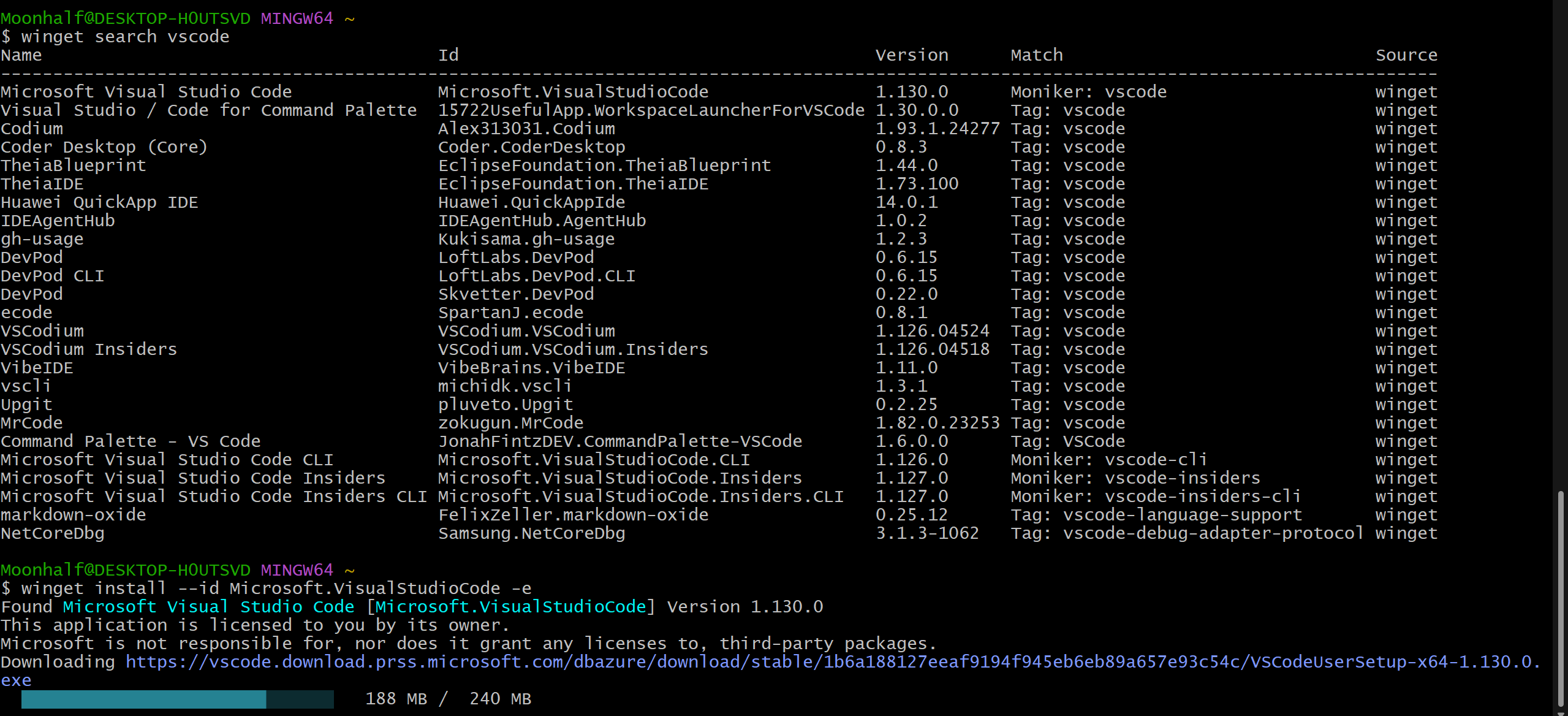Click the id "EclipseFoundation.TheiaIDE"
The height and width of the screenshot is (716, 1568).
(574, 184)
